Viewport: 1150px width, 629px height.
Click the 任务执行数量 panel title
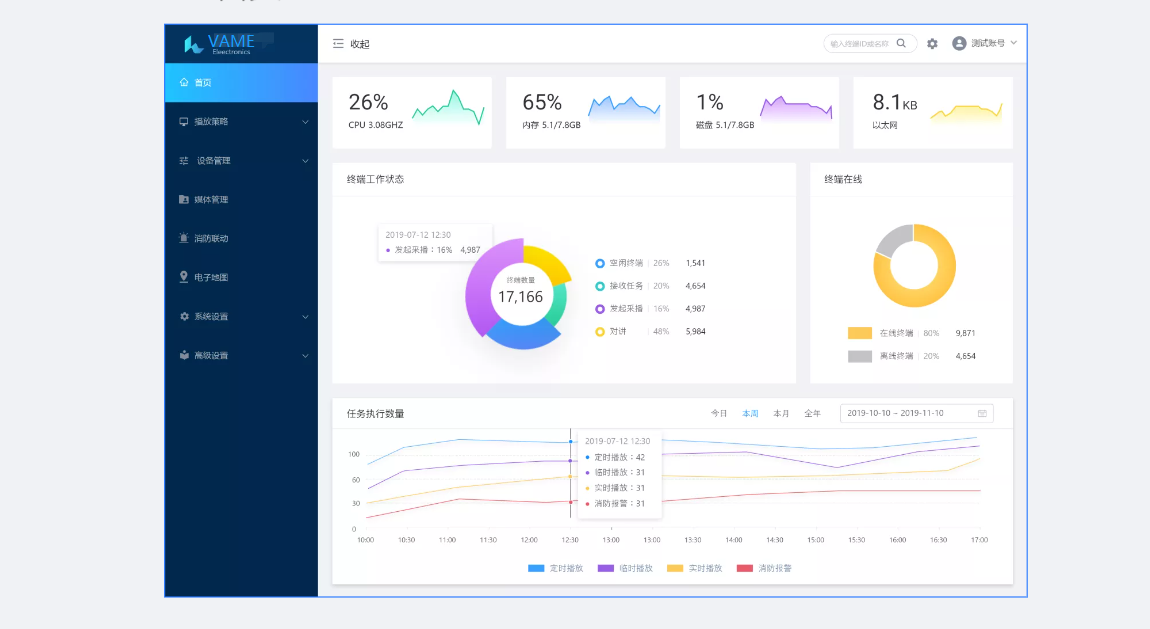(376, 414)
